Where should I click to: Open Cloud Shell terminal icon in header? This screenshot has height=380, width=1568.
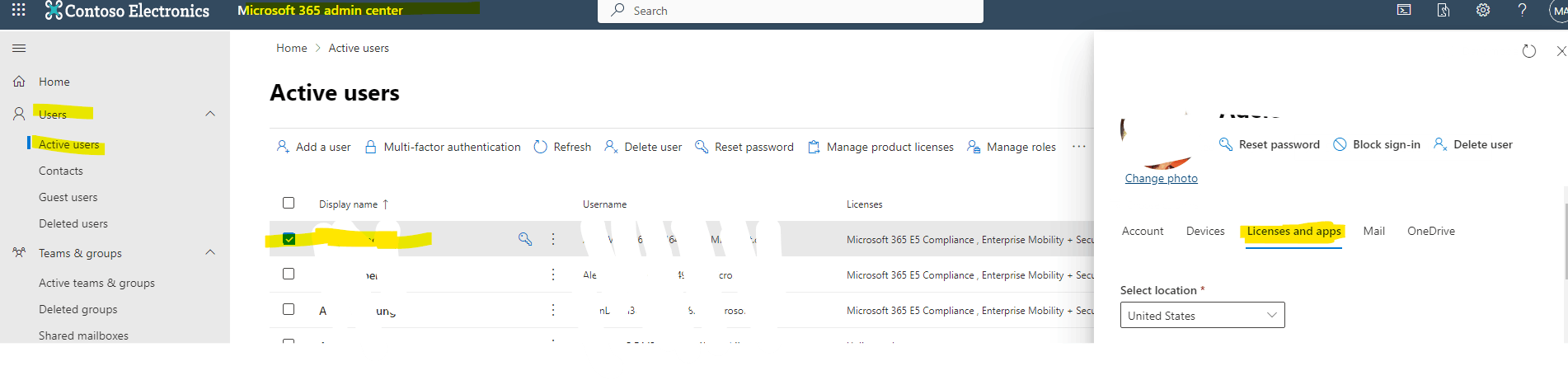tap(1403, 10)
